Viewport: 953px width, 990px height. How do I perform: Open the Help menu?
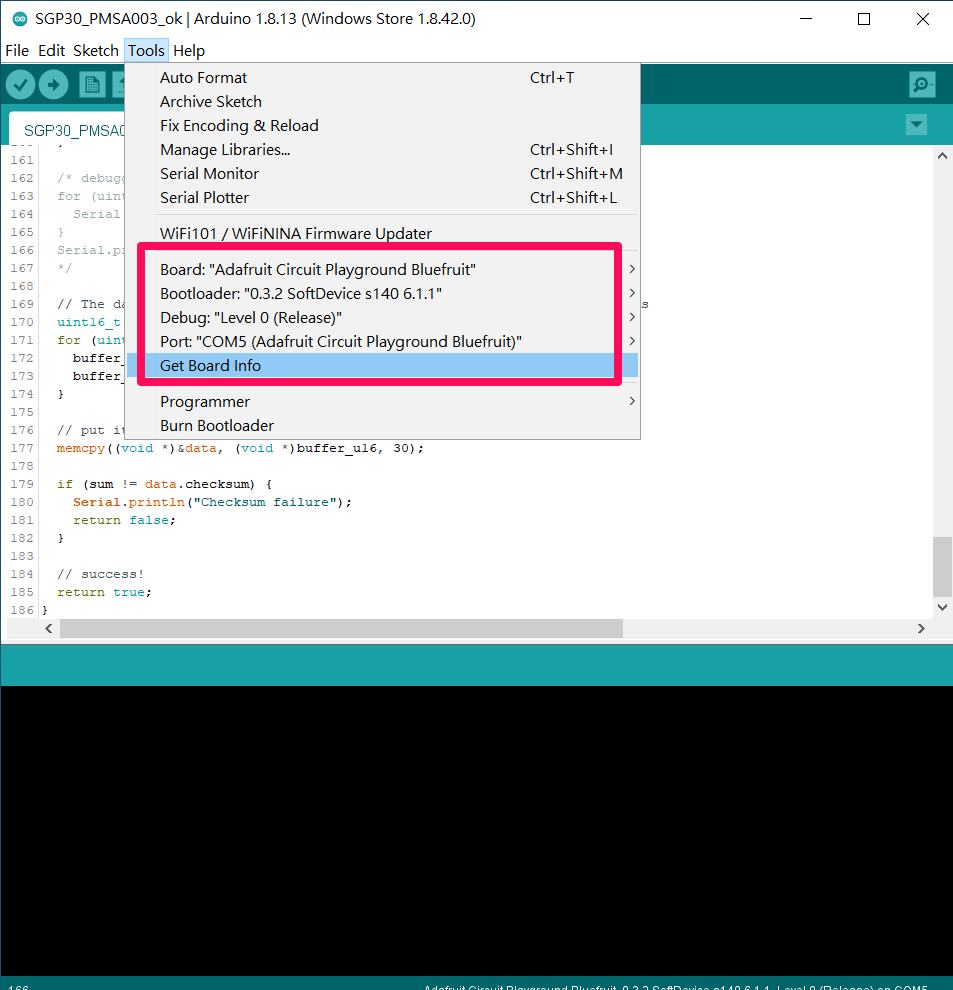click(189, 51)
